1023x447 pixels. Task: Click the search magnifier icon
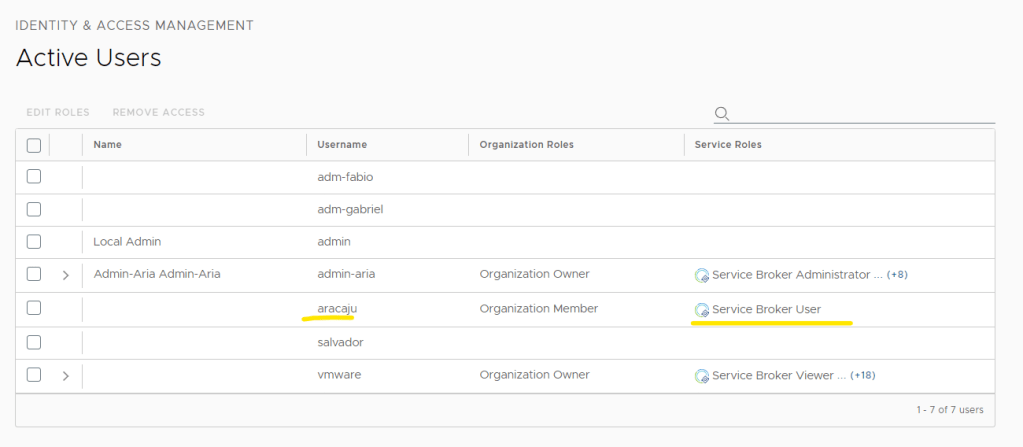click(x=722, y=113)
